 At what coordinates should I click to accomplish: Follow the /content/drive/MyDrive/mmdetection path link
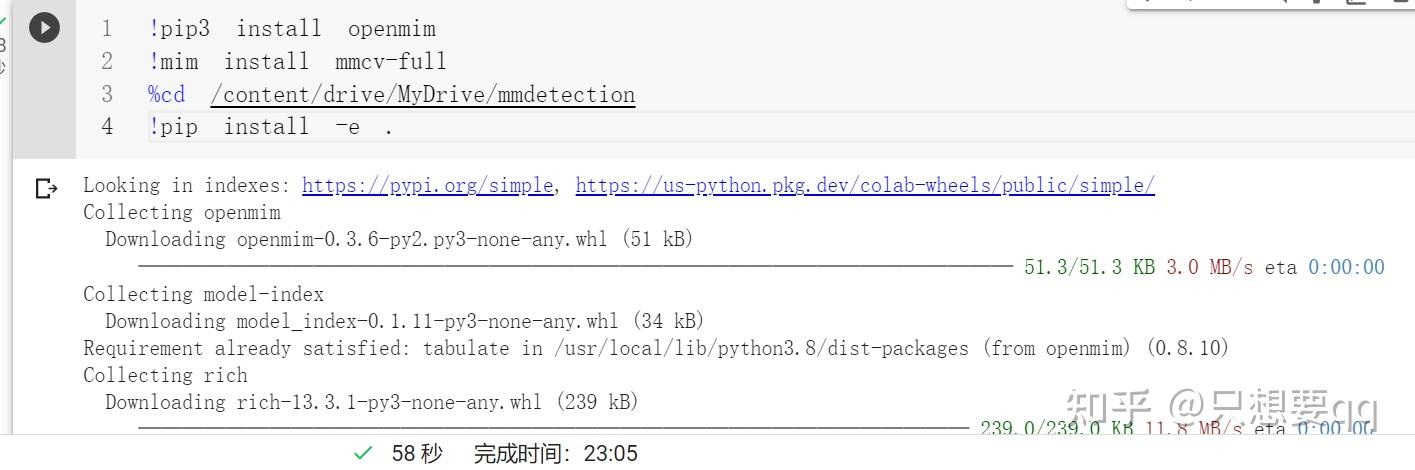[x=423, y=95]
